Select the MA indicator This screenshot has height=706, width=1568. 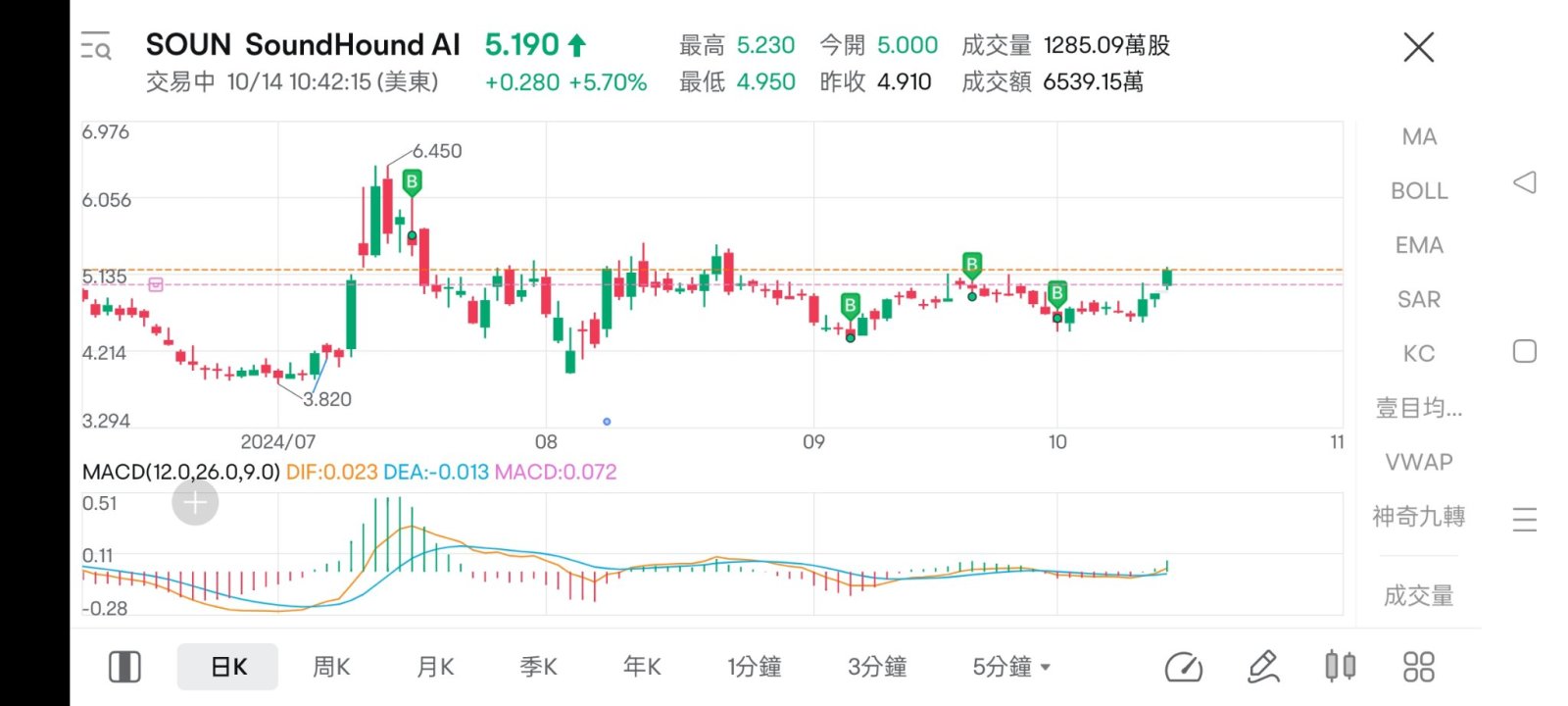[x=1419, y=137]
